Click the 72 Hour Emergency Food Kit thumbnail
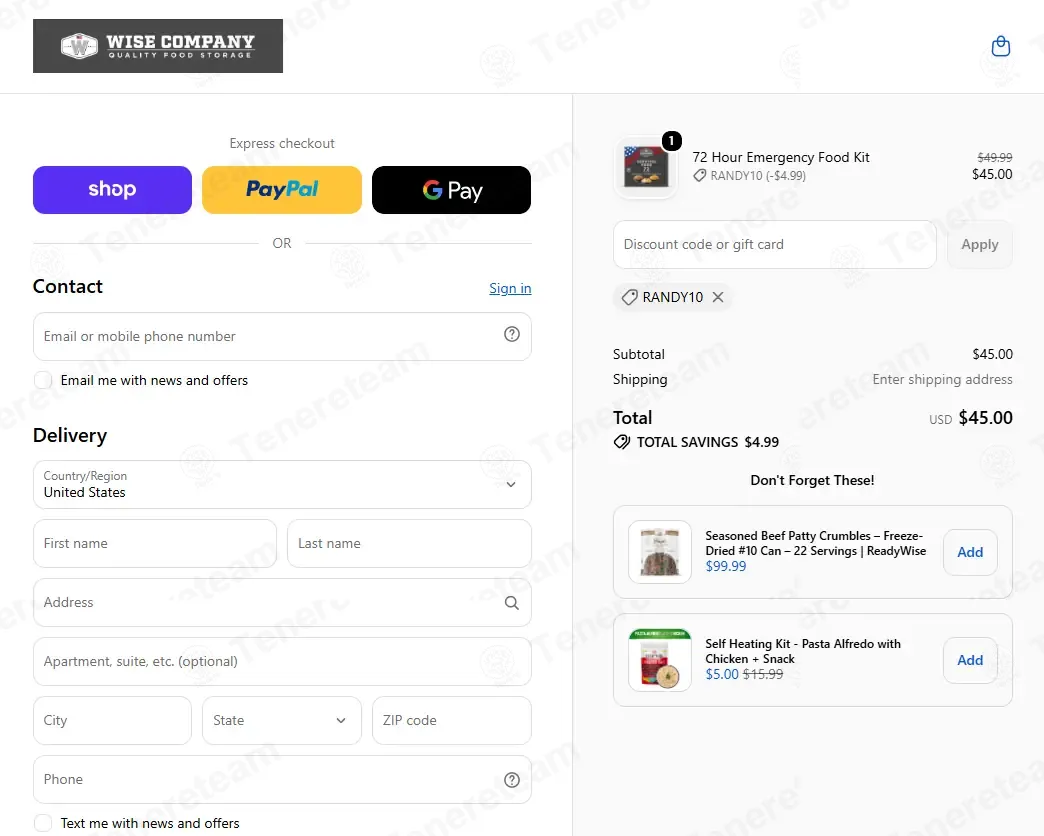 [645, 166]
